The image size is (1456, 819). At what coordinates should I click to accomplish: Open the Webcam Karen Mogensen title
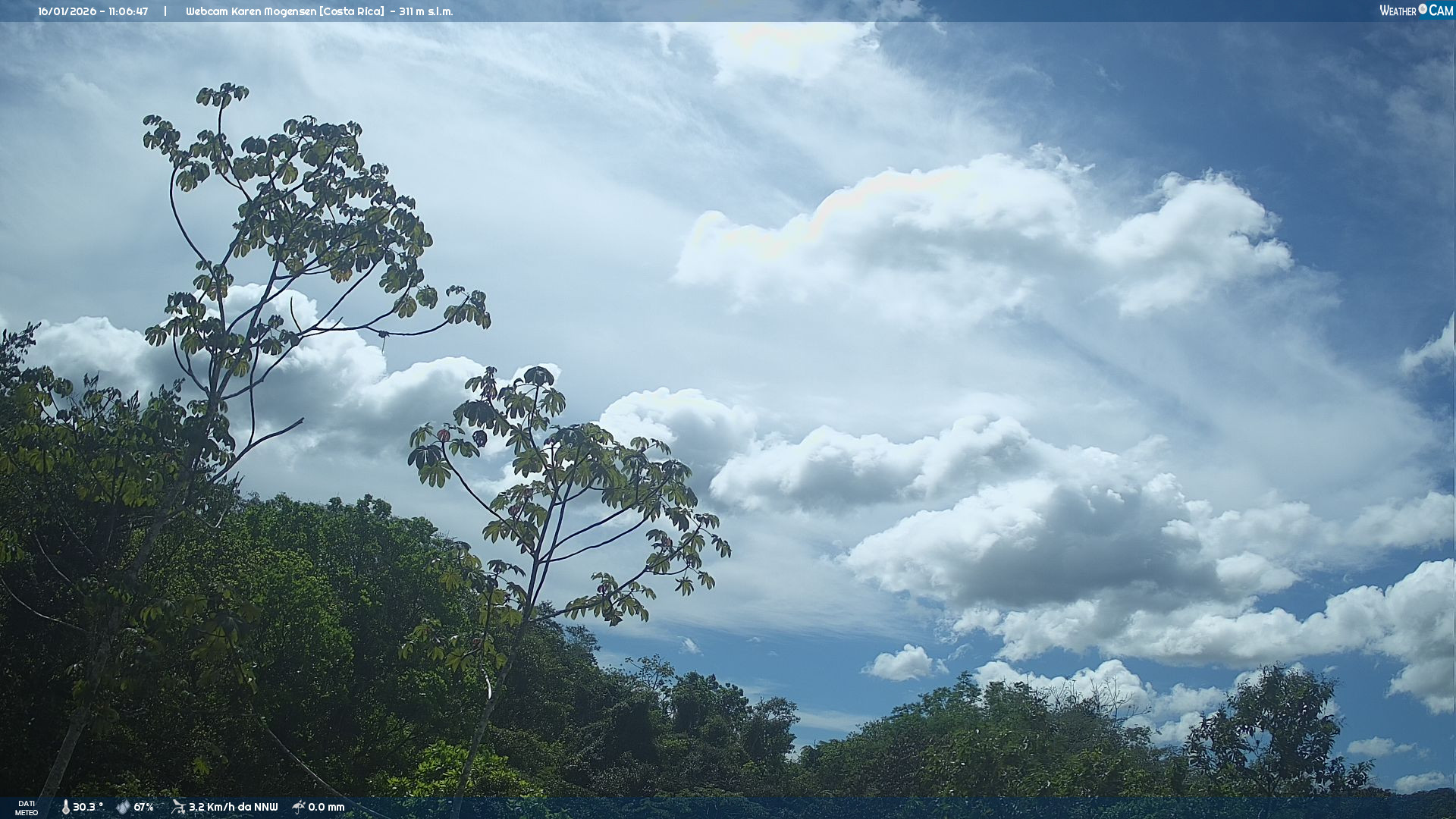tap(250, 11)
